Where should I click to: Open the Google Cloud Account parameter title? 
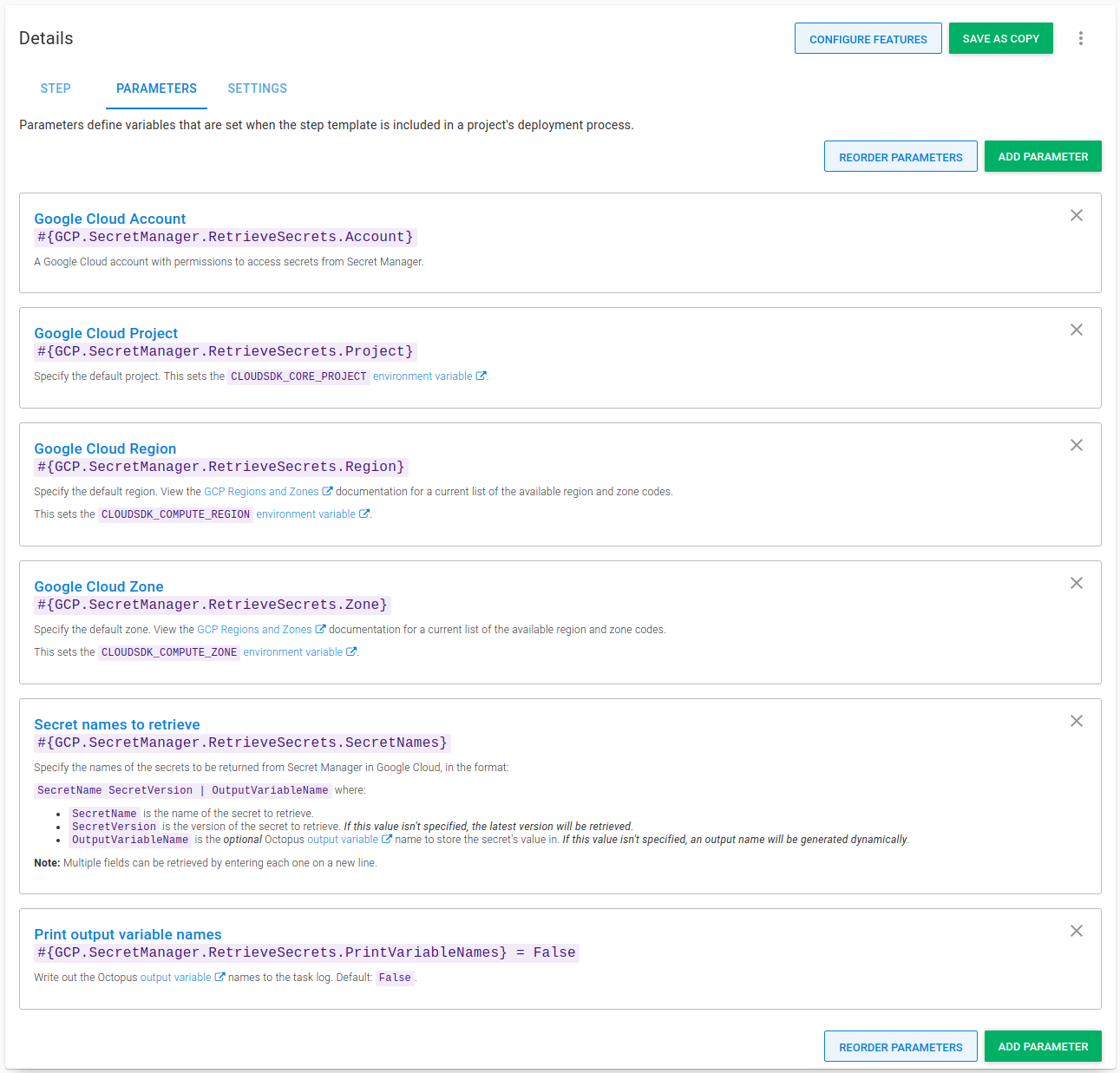109,219
